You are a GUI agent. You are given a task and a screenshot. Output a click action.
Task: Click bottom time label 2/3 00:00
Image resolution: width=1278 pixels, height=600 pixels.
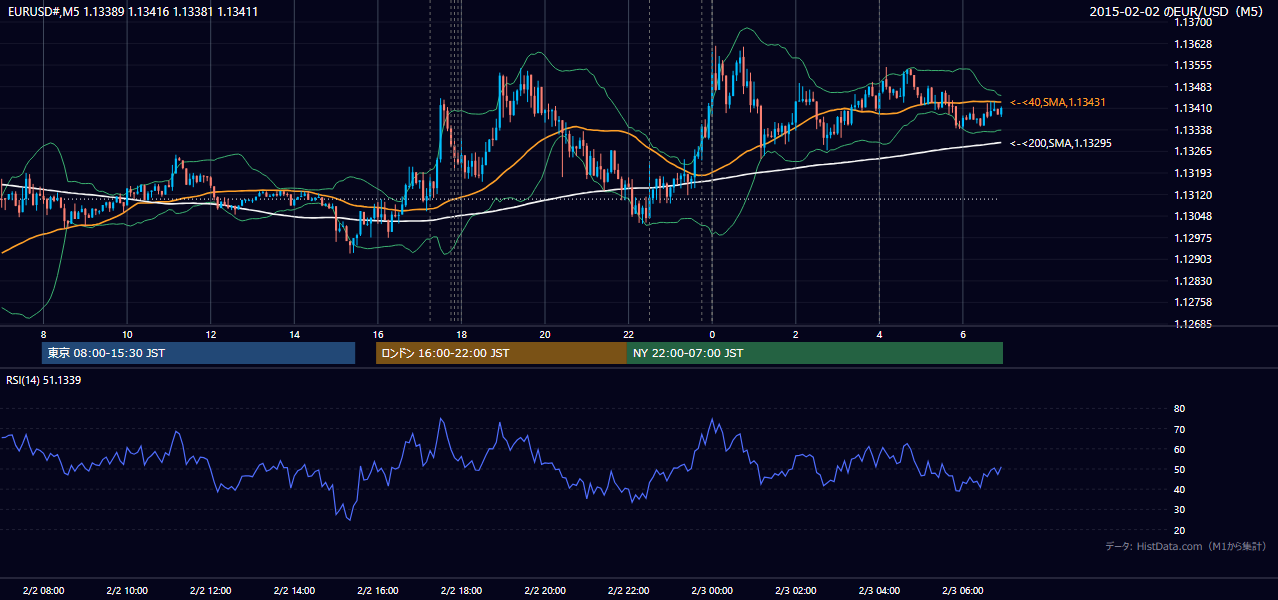[712, 590]
